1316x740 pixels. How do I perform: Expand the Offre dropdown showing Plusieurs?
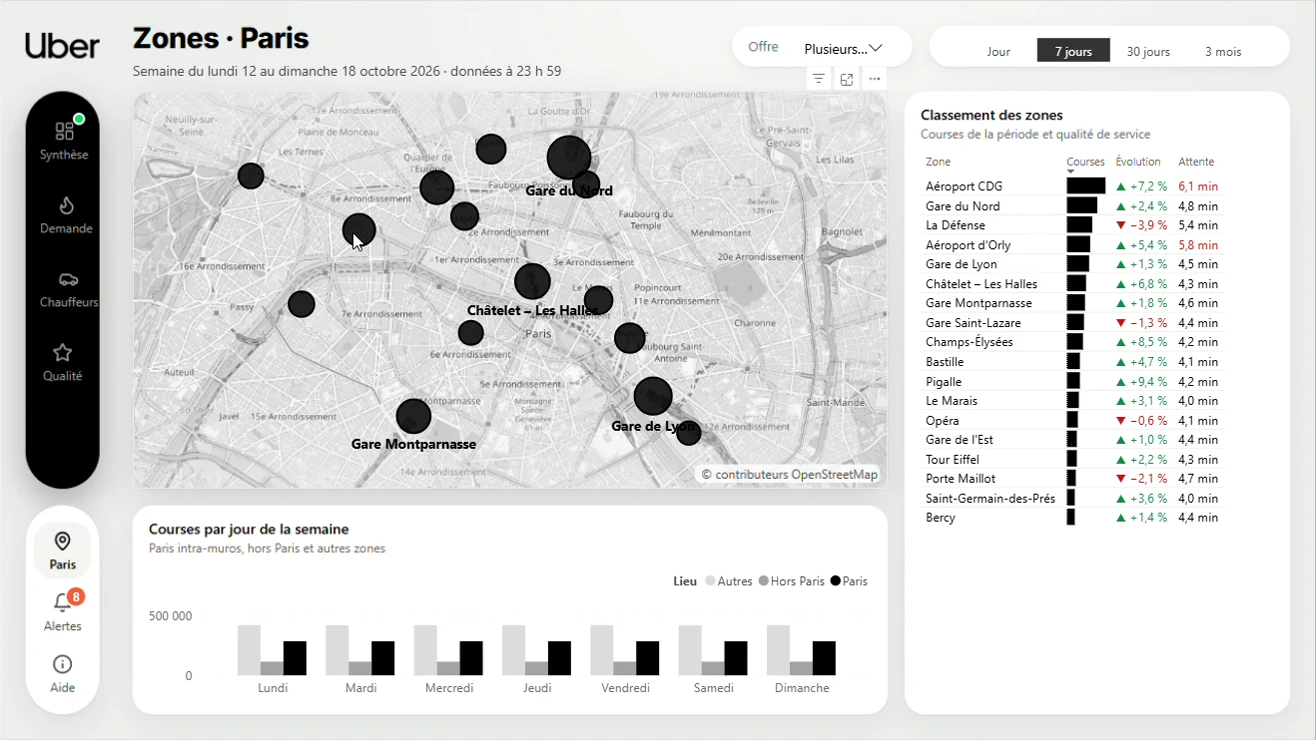coord(843,48)
